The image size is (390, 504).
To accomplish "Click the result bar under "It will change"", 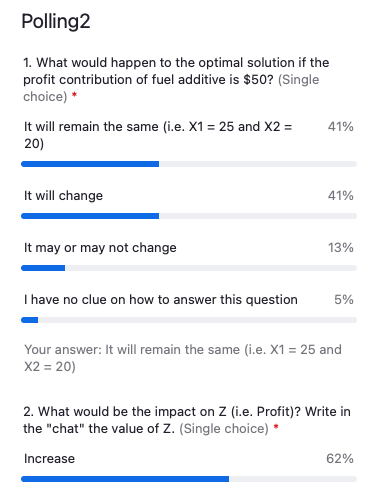I will click(189, 216).
